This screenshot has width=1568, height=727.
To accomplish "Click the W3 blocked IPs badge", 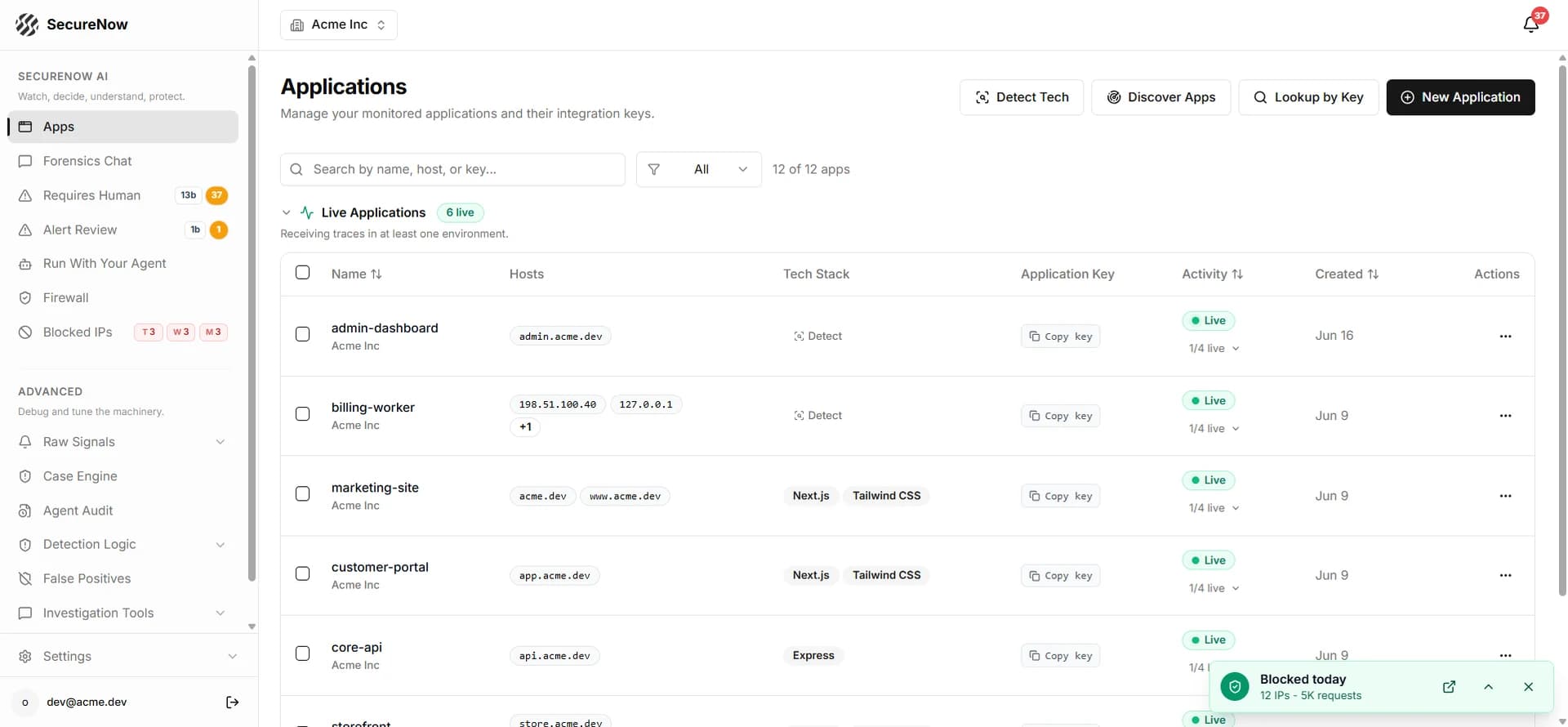I will pyautogui.click(x=180, y=332).
